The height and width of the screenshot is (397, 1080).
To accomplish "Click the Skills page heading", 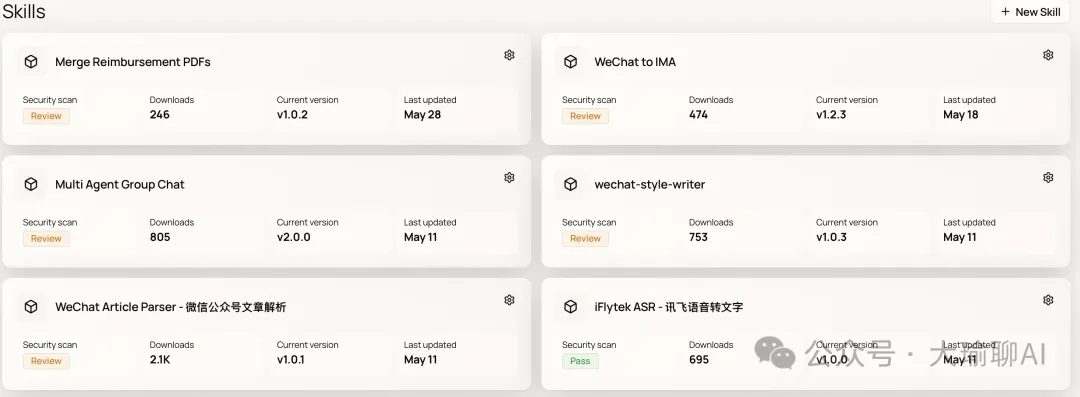I will [23, 11].
